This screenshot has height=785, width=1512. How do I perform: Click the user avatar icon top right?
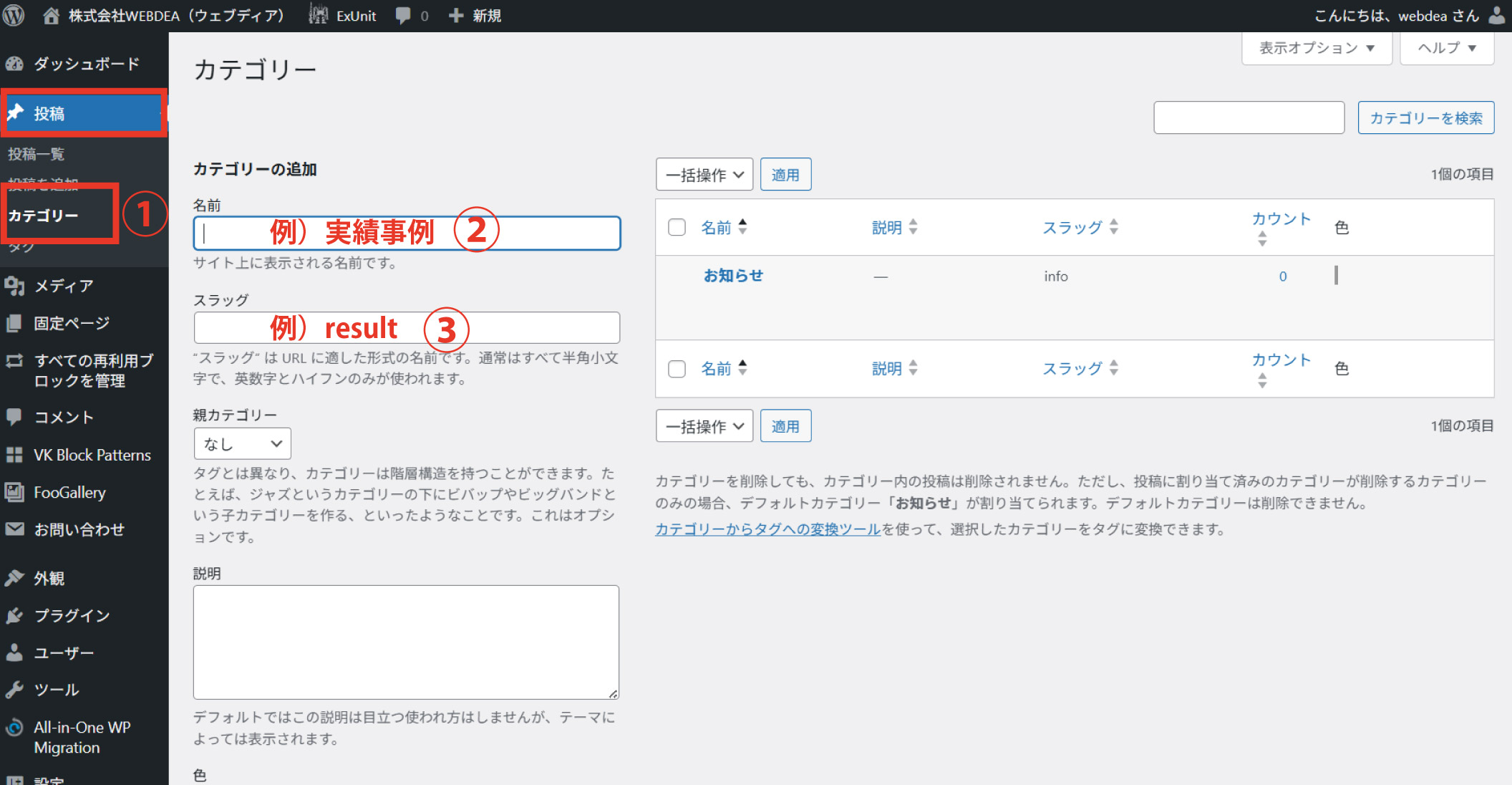click(1496, 15)
